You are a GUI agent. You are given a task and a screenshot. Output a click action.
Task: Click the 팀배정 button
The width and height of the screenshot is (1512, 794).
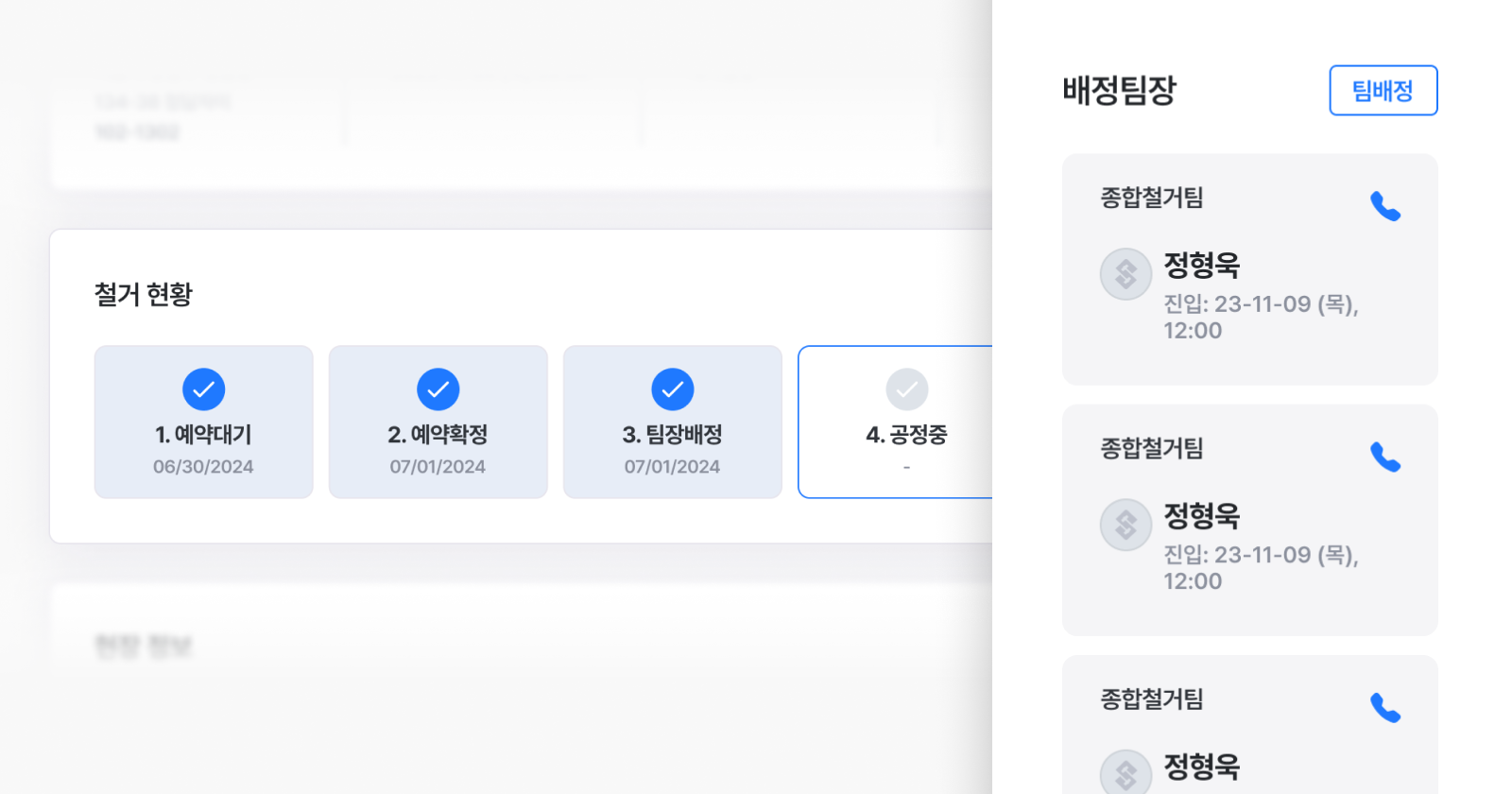[1383, 91]
